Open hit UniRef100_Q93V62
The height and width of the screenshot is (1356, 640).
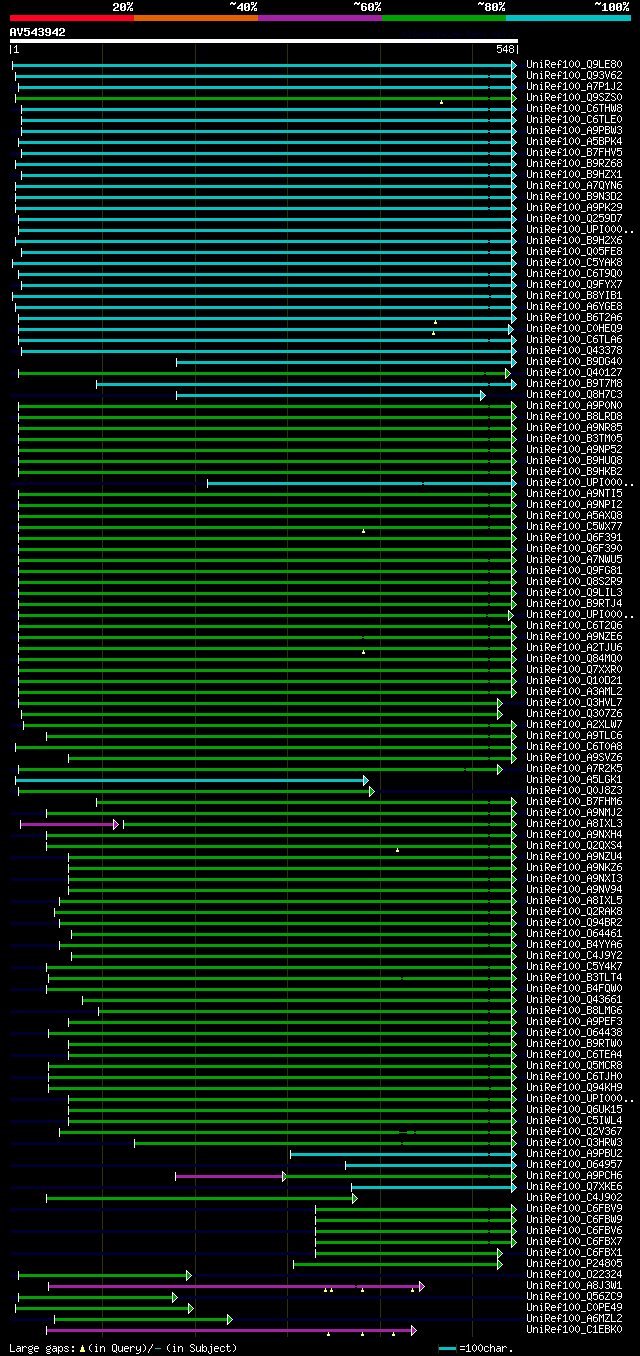(574, 76)
